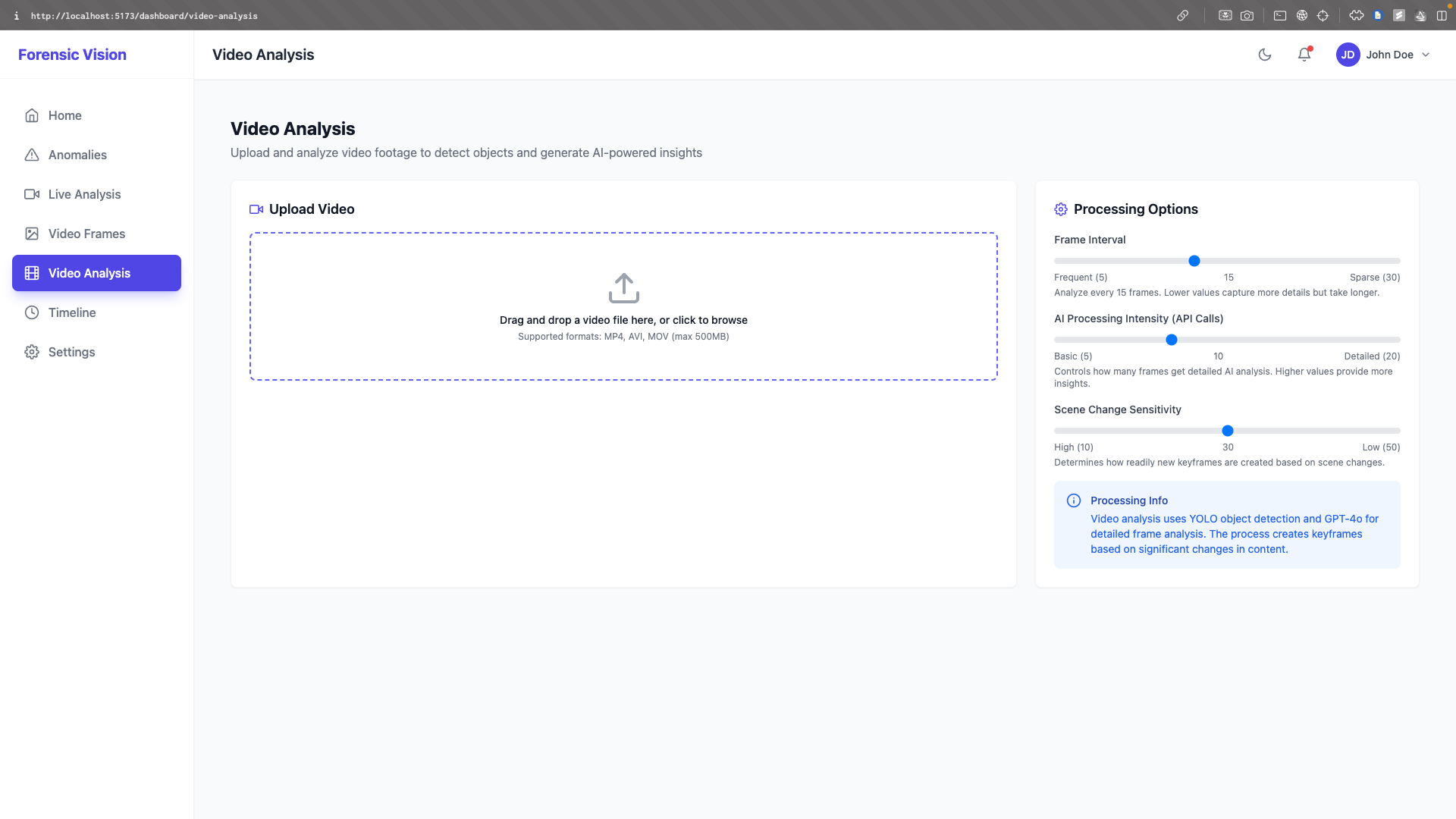This screenshot has height=819, width=1456.
Task: Click AI Processing Intensity slider handle
Action: 1171,340
